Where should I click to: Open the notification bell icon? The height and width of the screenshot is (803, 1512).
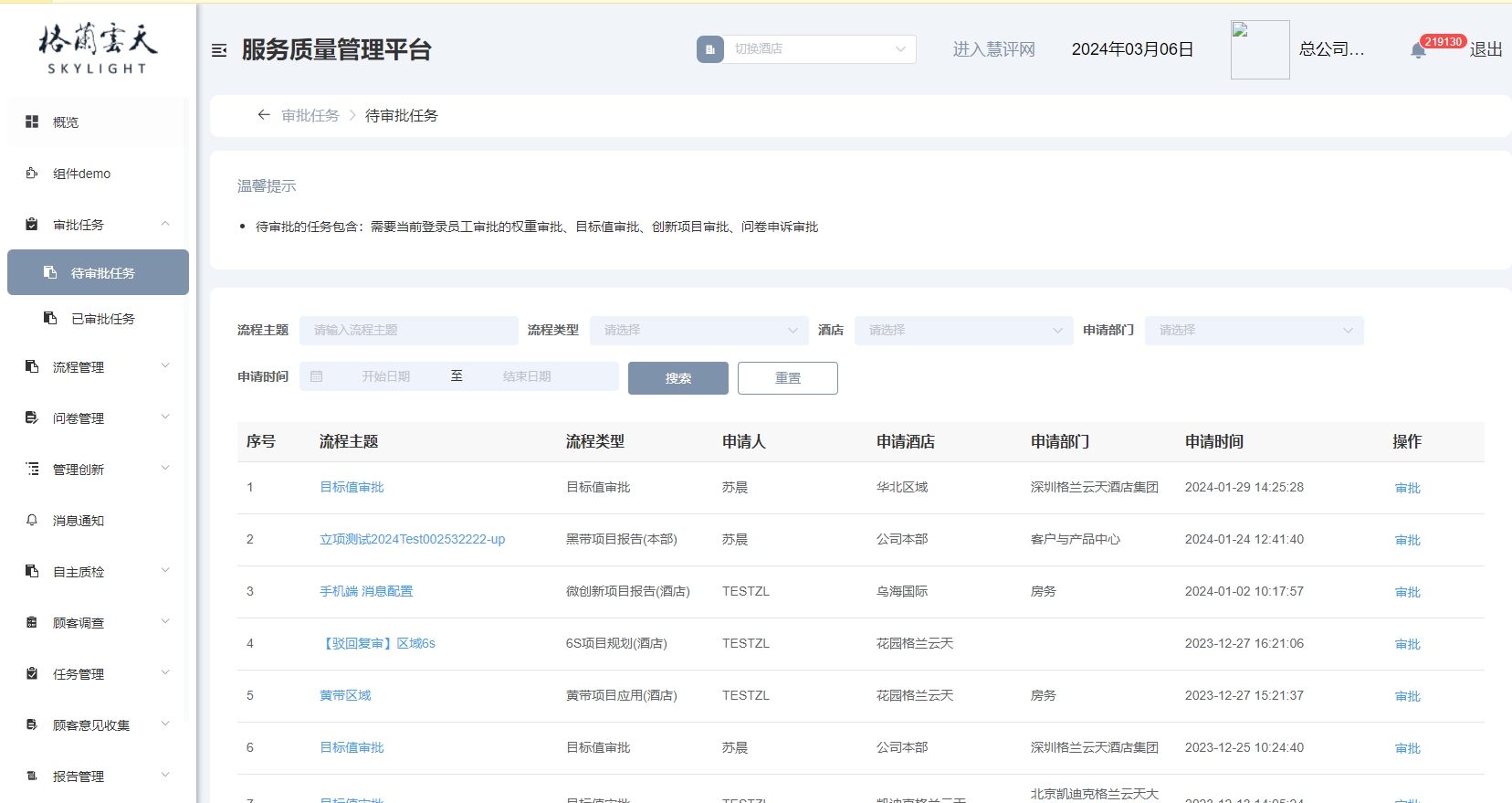[x=1418, y=50]
